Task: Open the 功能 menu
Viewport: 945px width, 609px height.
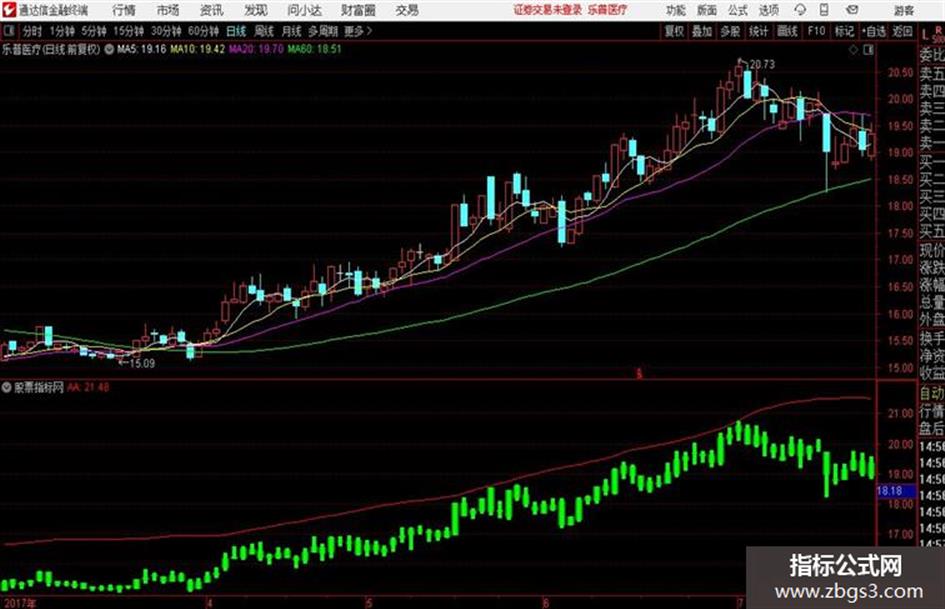Action: click(676, 10)
